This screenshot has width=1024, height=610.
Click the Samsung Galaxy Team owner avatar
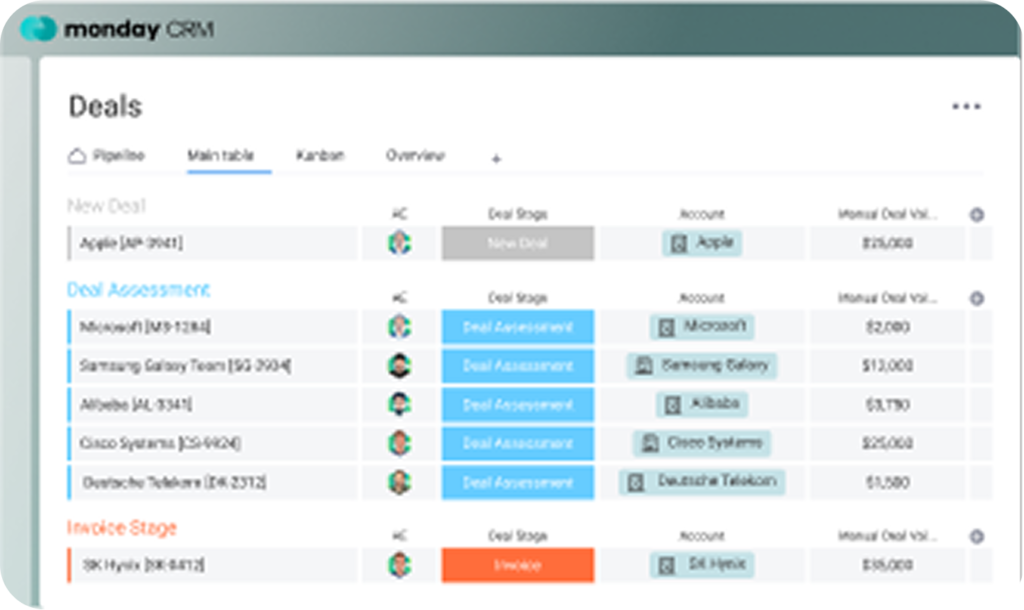(x=399, y=366)
